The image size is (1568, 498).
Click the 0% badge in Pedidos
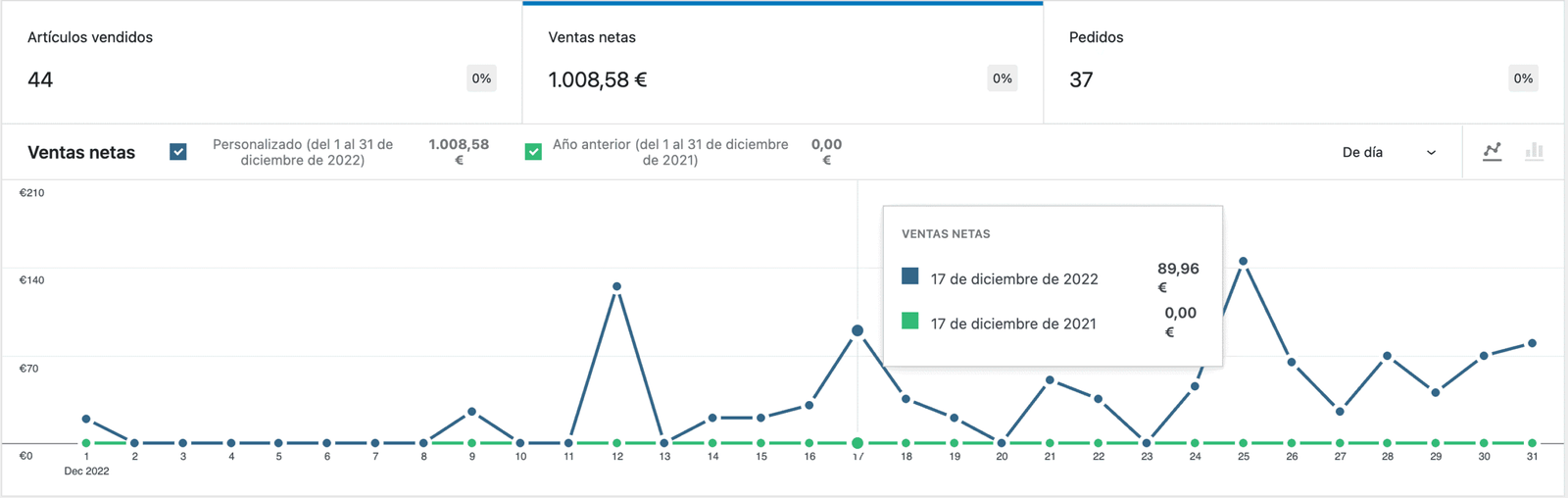click(x=1522, y=78)
